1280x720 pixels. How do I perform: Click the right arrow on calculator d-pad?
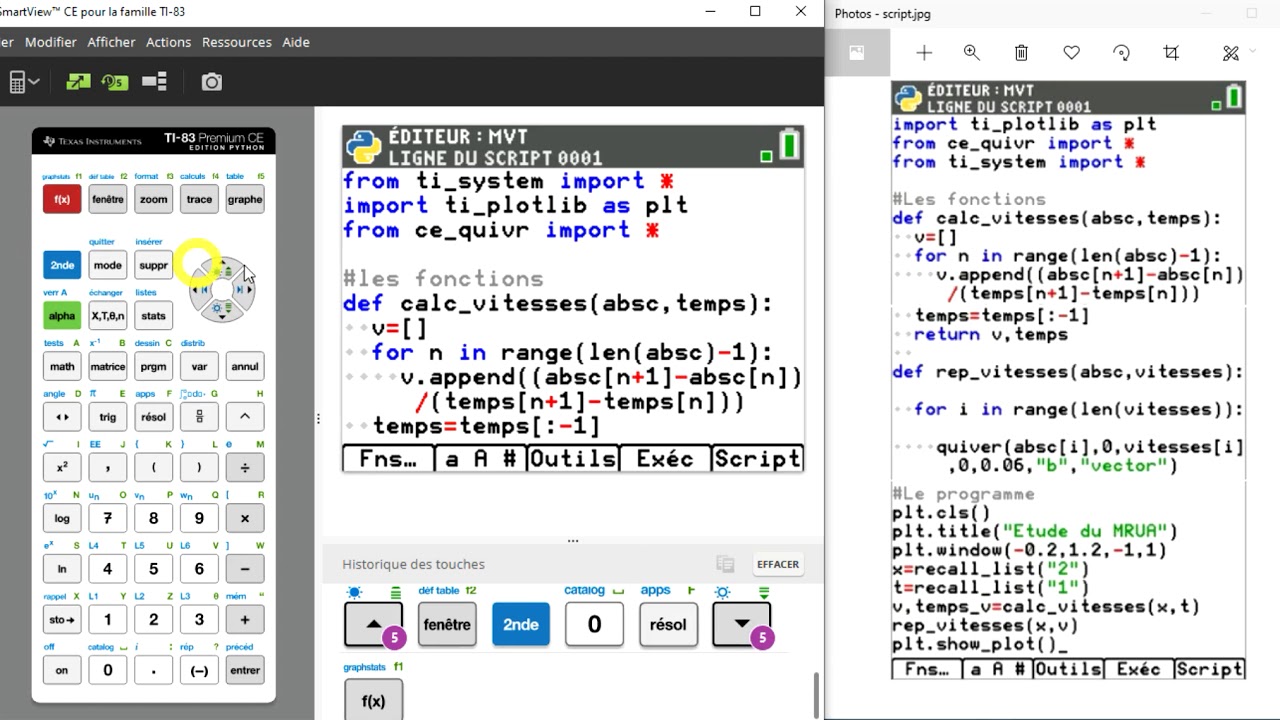pyautogui.click(x=245, y=290)
